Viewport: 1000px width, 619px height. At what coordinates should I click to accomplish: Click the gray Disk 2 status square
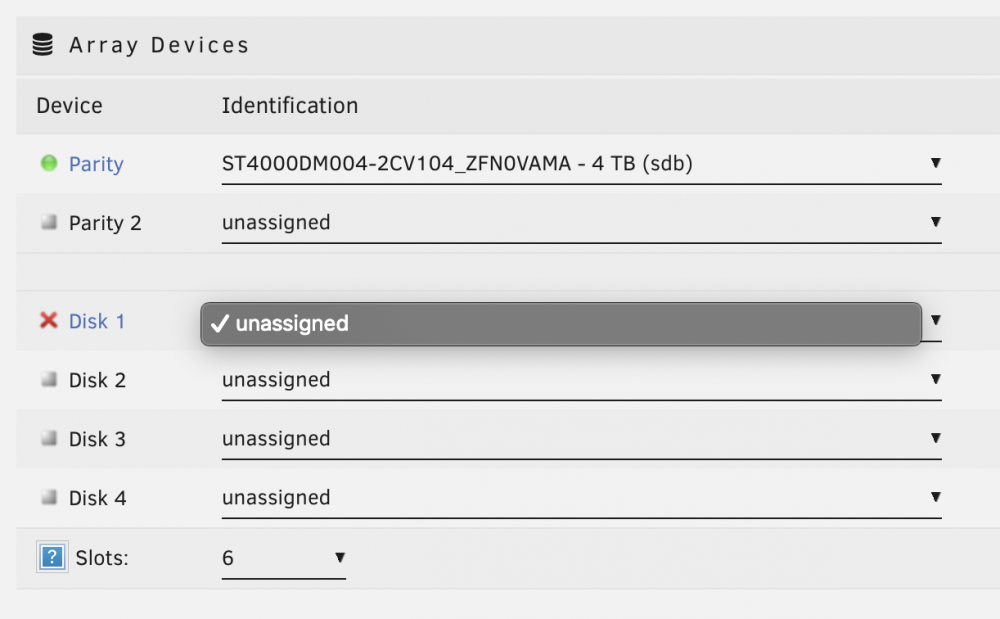point(49,379)
